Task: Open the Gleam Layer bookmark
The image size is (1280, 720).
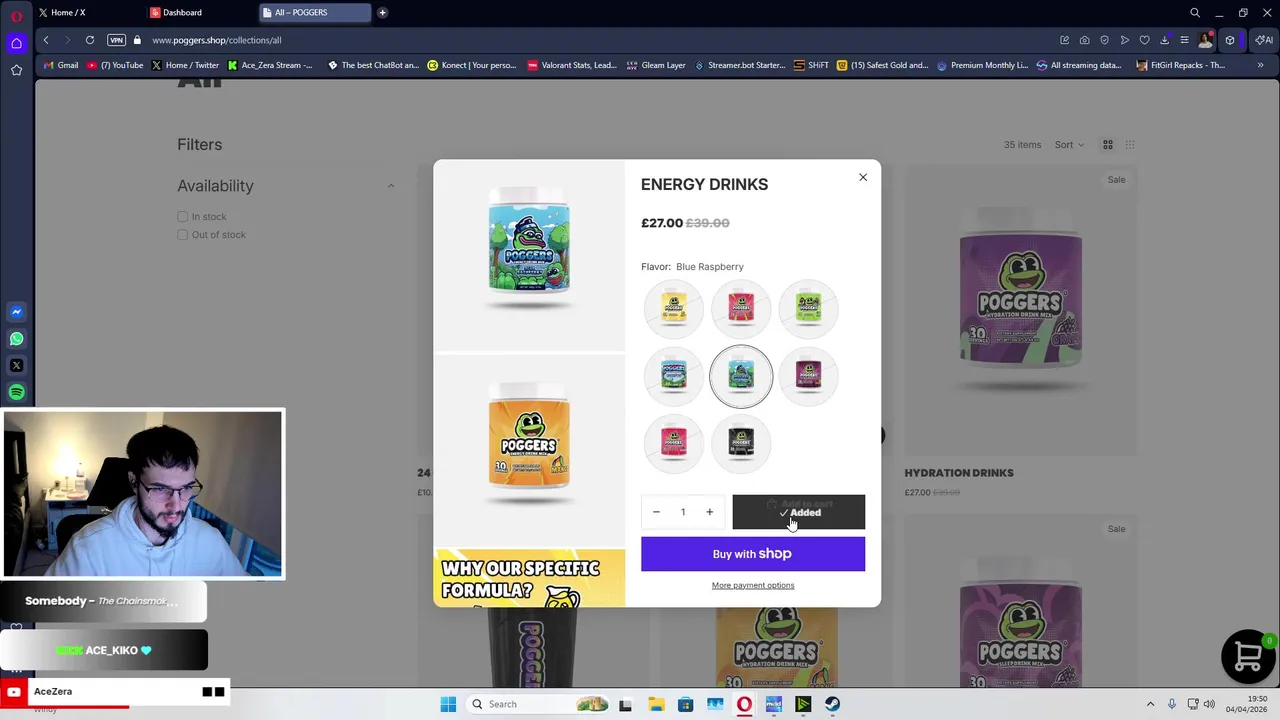Action: [x=656, y=65]
